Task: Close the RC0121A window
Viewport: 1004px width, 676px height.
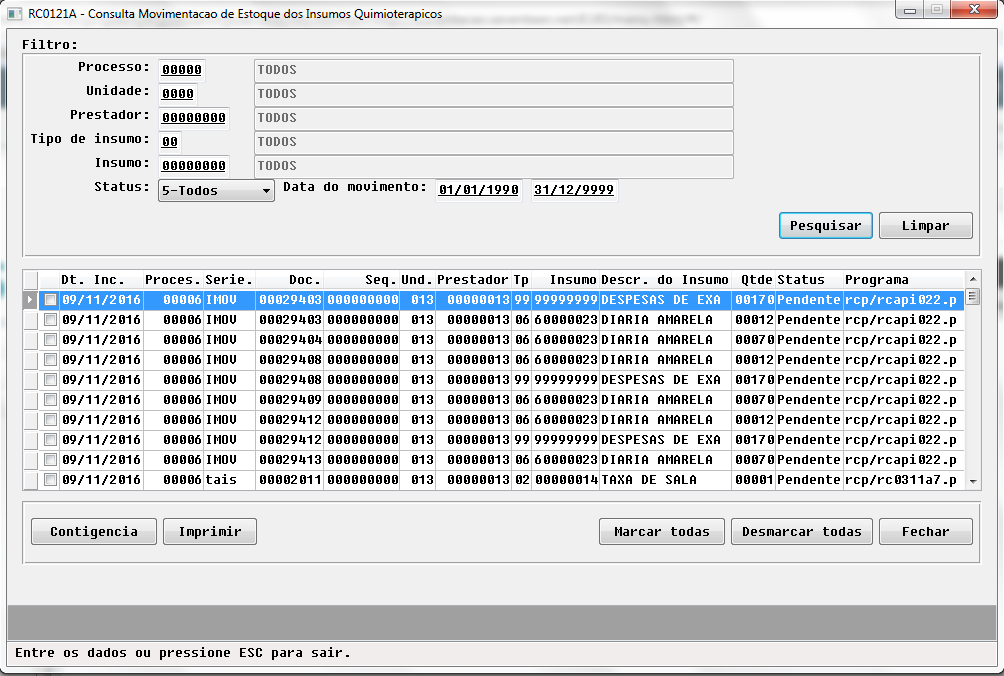Action: (x=973, y=10)
